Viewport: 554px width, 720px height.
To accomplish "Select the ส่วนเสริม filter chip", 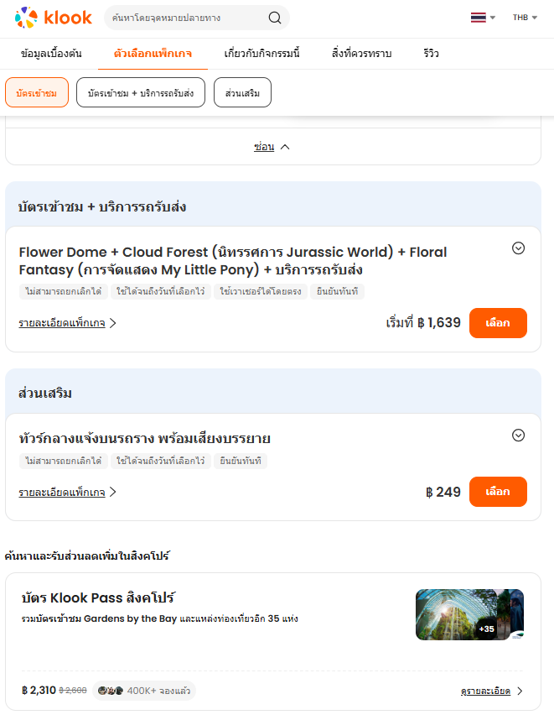I will 243,92.
